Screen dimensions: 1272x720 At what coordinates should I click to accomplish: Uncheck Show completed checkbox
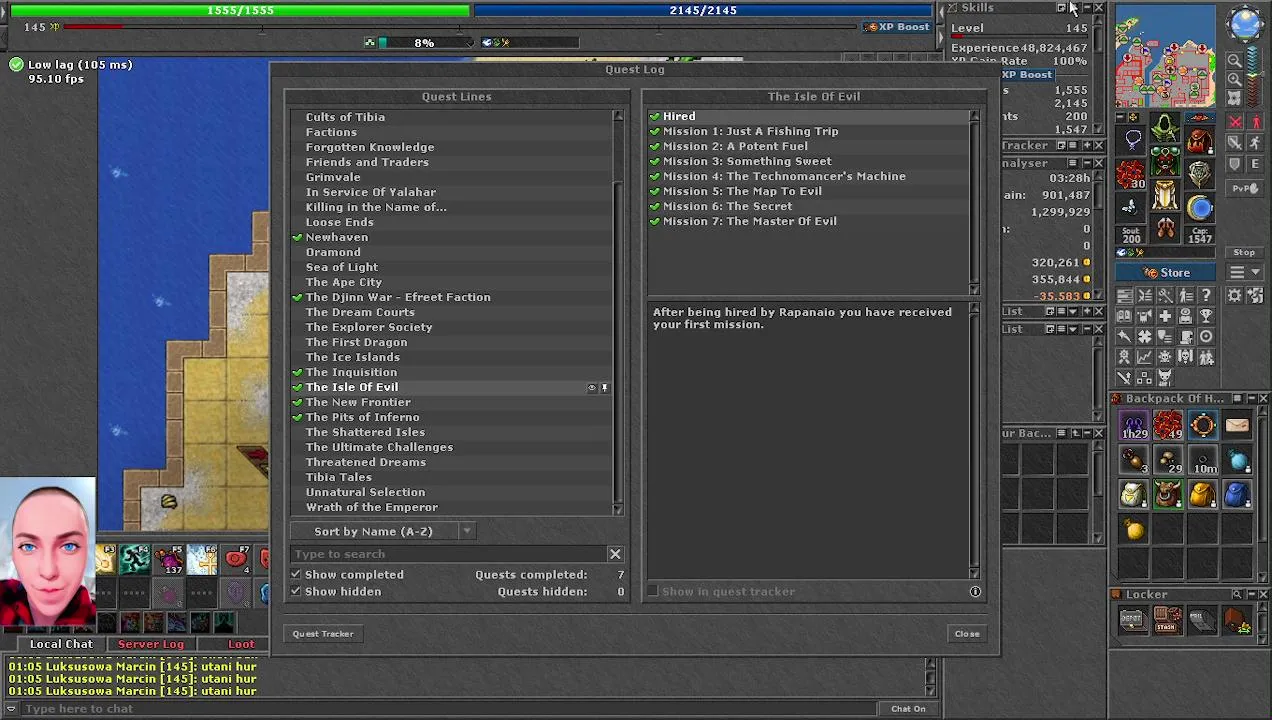coord(296,575)
